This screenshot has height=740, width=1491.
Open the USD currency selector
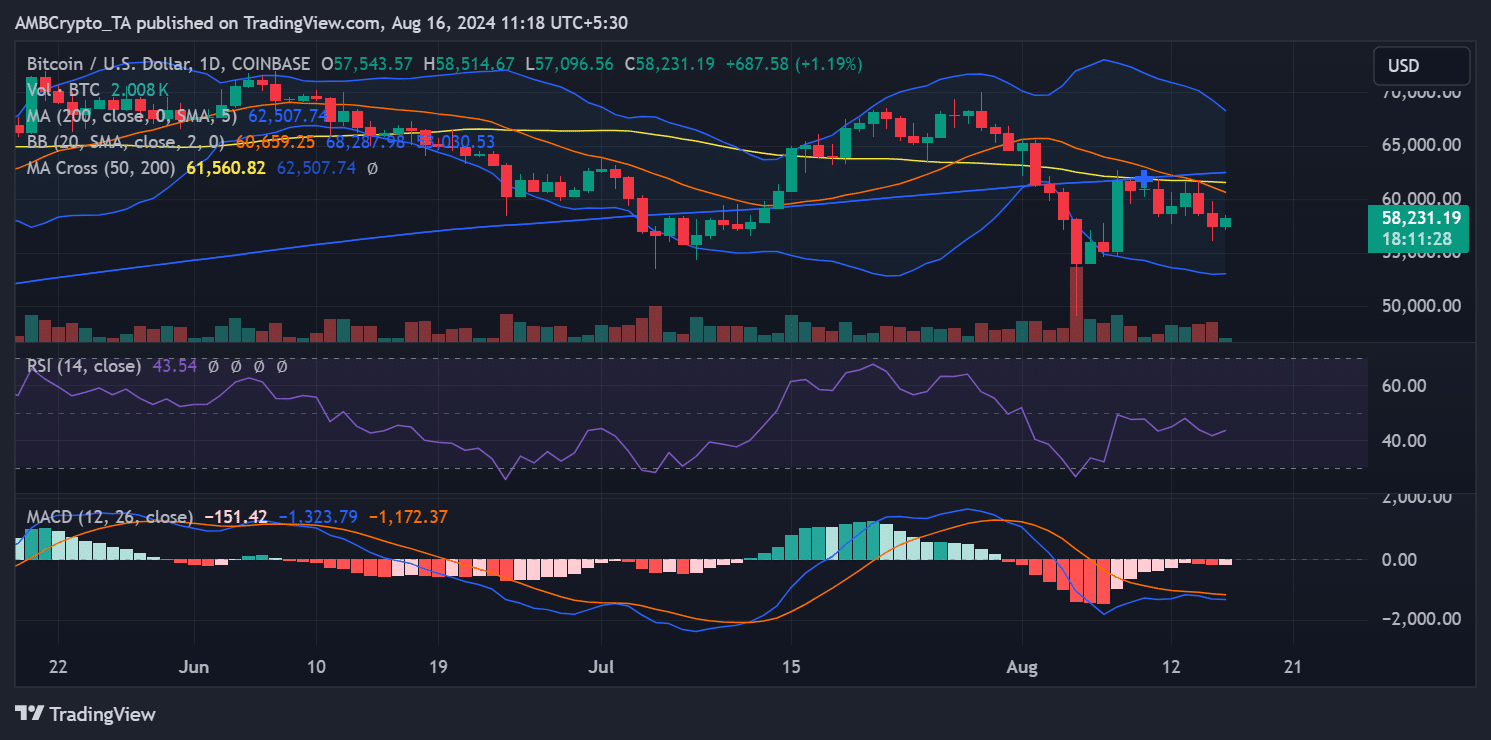click(1421, 67)
